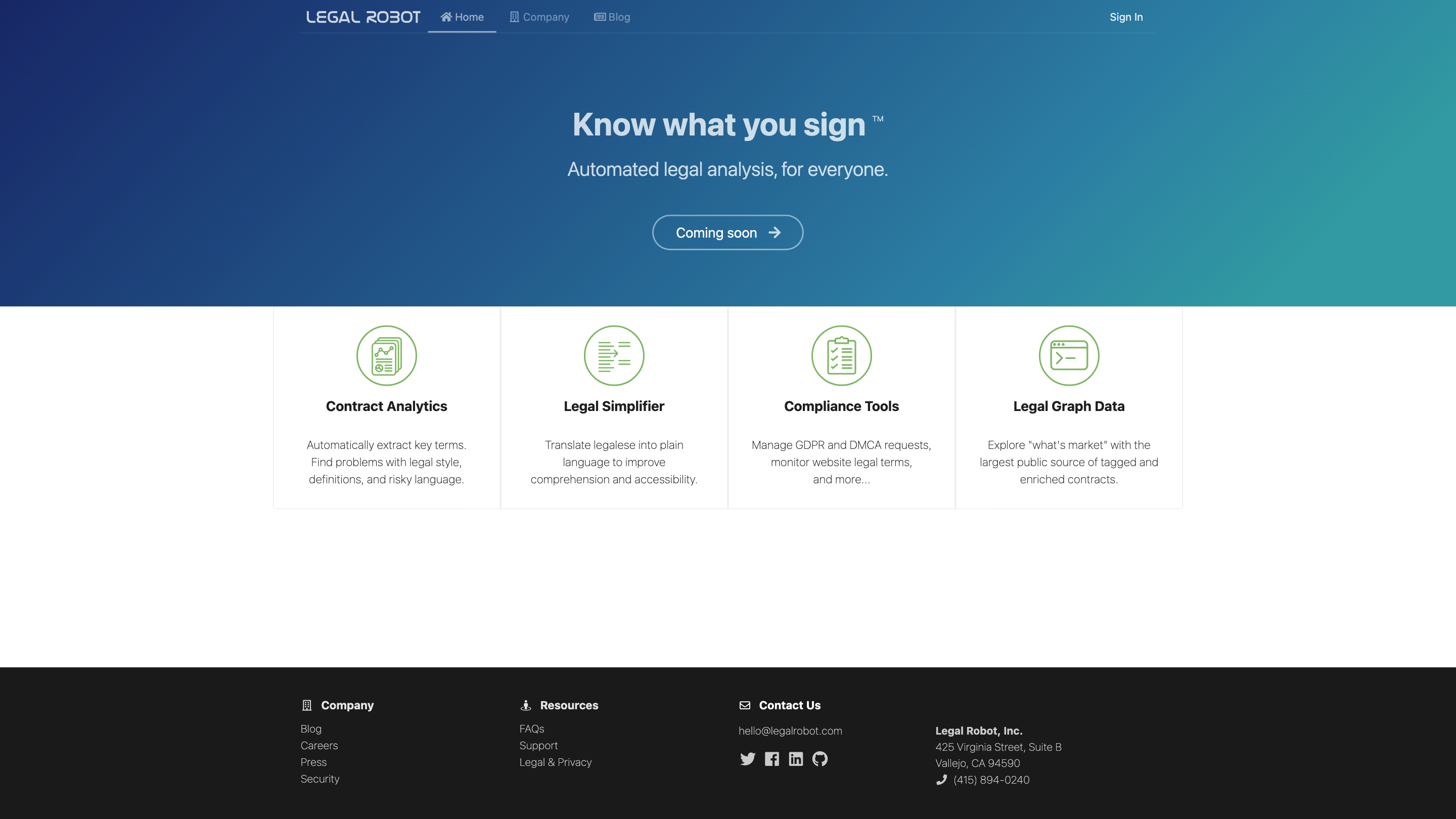Viewport: 1456px width, 819px height.
Task: Open the Facebook social icon
Action: coord(771,758)
